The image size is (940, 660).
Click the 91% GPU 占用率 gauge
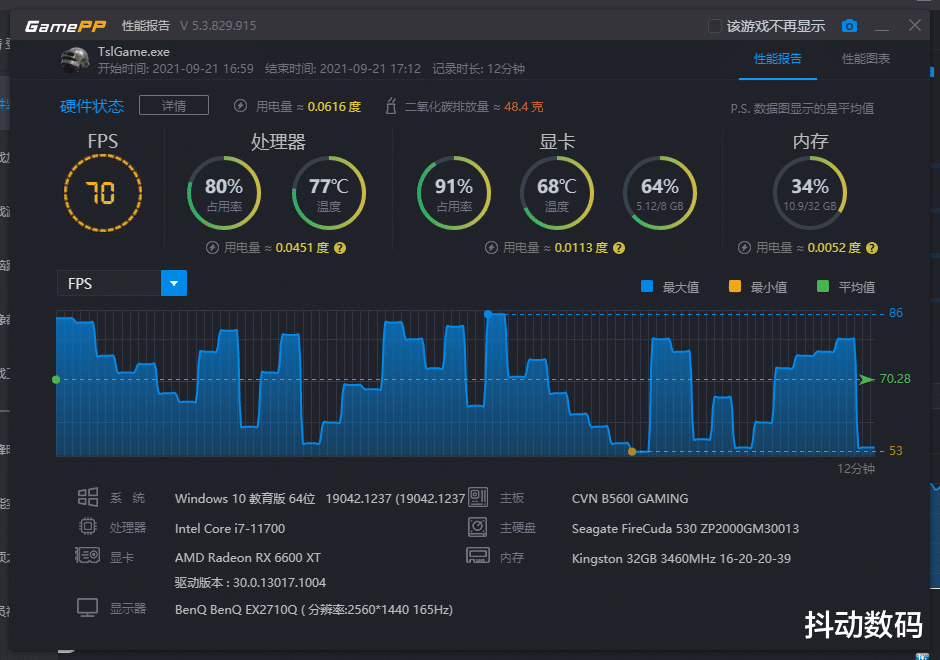[x=454, y=193]
